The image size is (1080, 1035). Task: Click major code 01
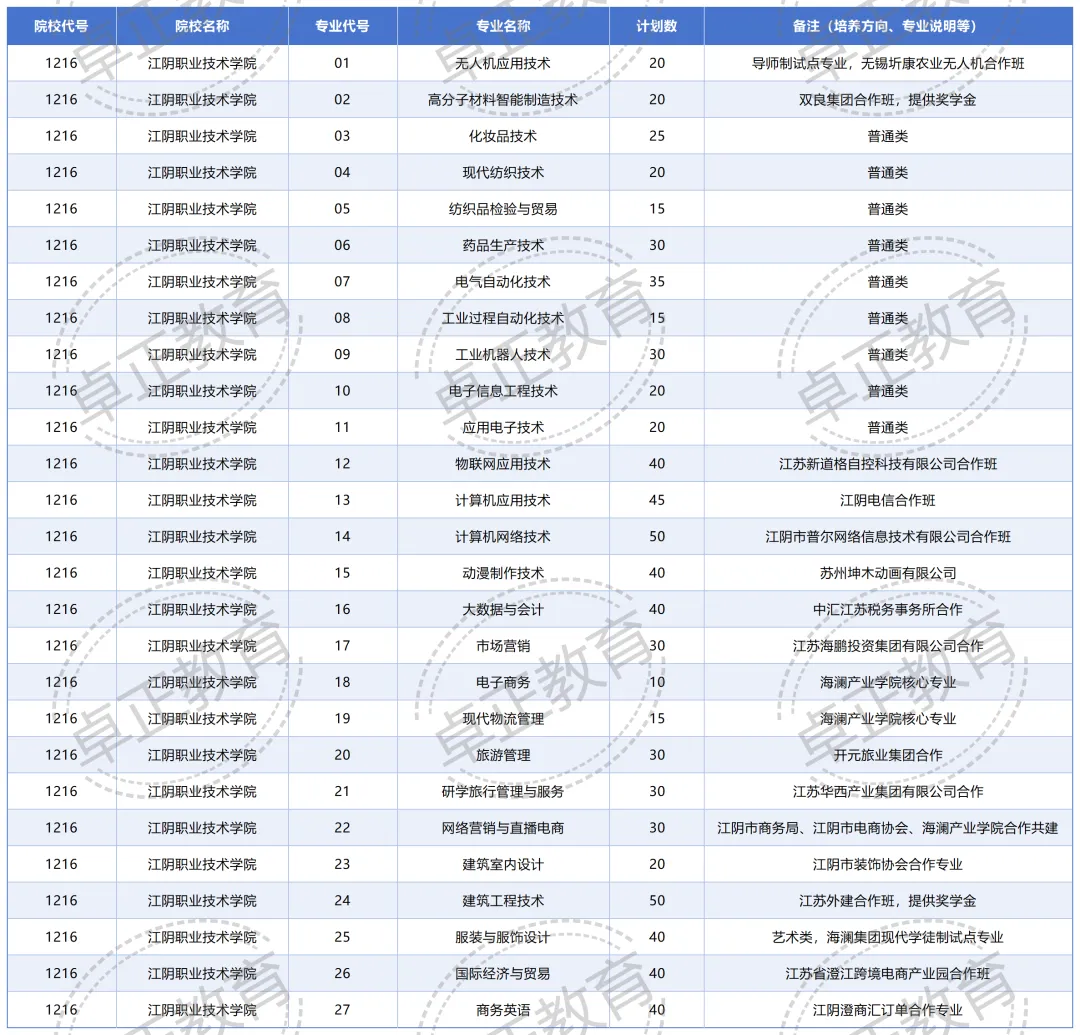pos(342,63)
